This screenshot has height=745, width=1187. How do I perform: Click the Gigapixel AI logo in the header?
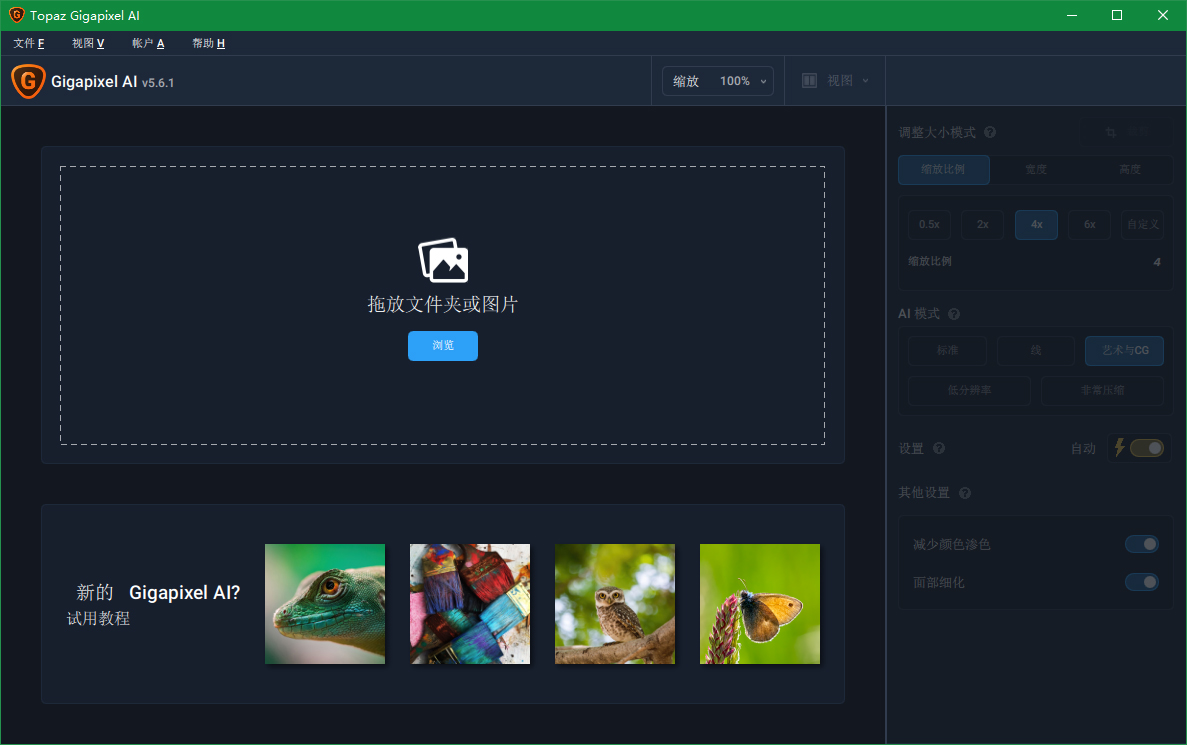point(28,81)
